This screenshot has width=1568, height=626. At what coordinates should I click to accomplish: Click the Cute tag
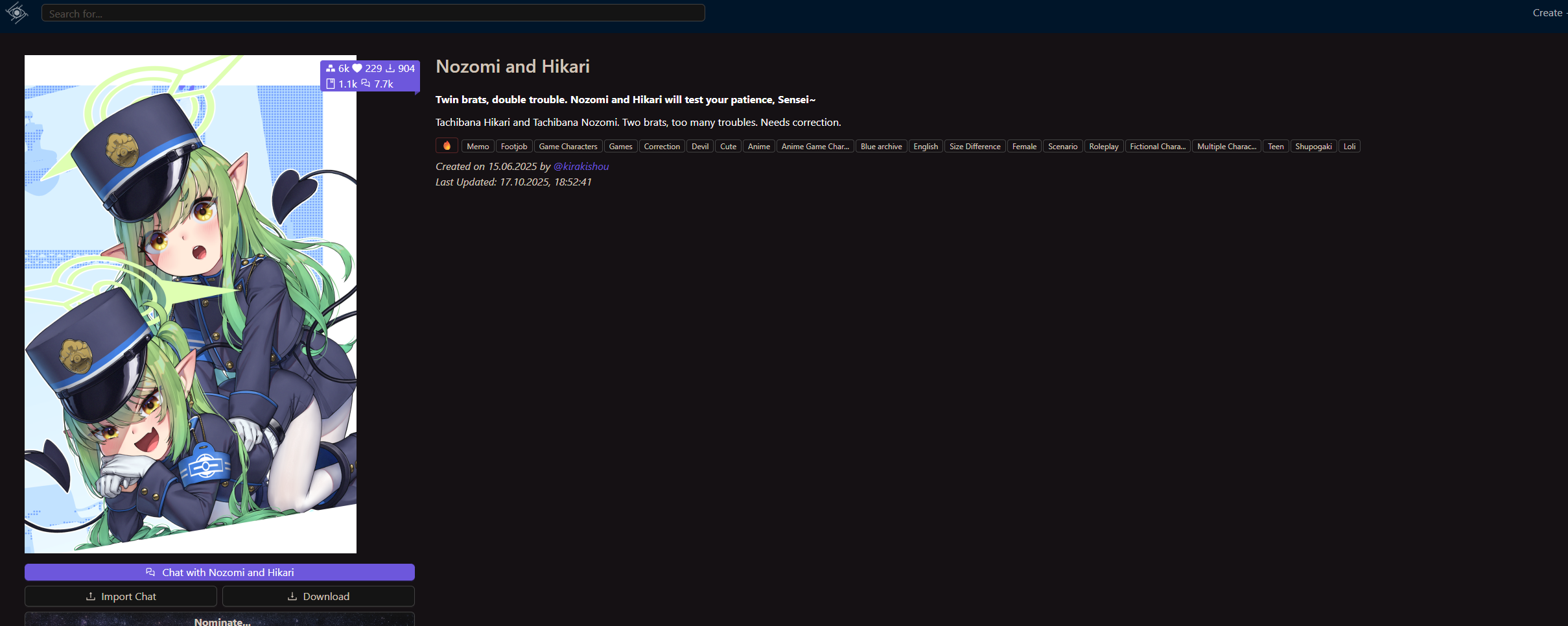coord(728,147)
